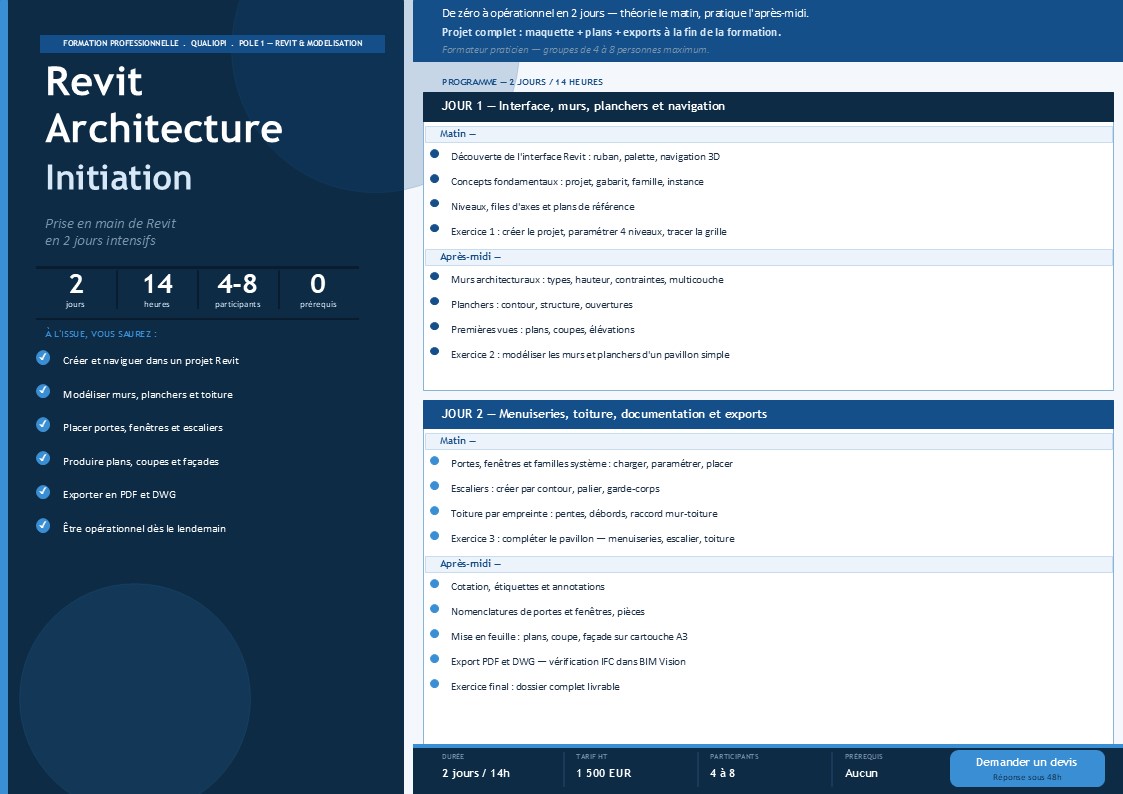1123x794 pixels.
Task: Click the 'Revit Architecture' title
Action: coord(164,105)
